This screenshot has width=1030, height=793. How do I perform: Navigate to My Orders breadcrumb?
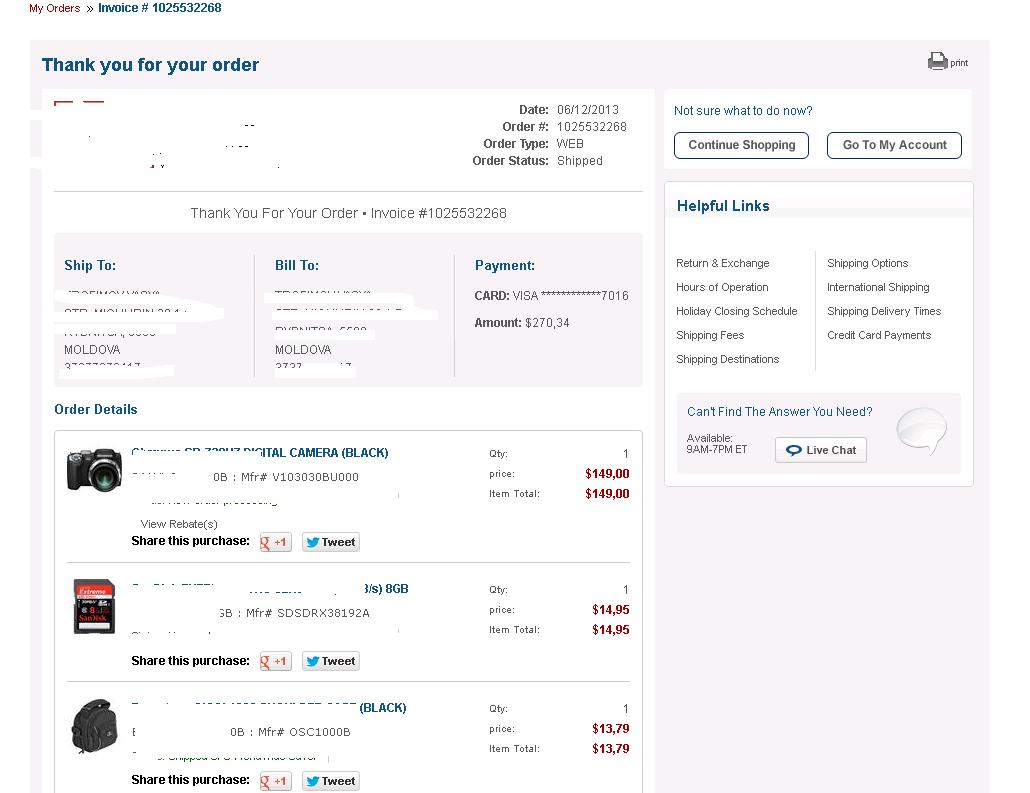pyautogui.click(x=54, y=8)
